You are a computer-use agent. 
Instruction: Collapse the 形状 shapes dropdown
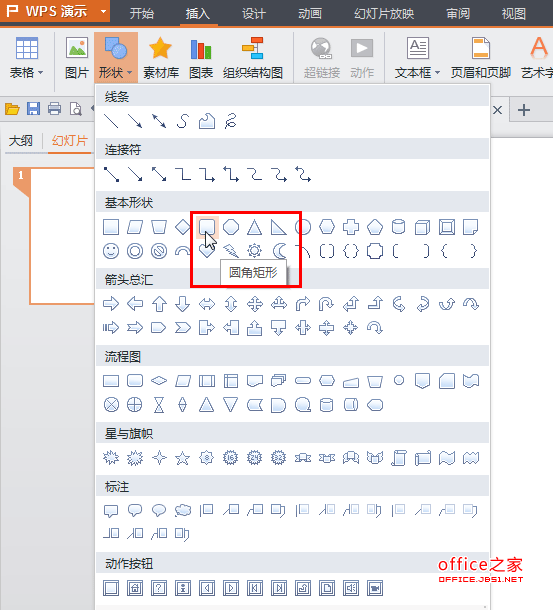[116, 58]
